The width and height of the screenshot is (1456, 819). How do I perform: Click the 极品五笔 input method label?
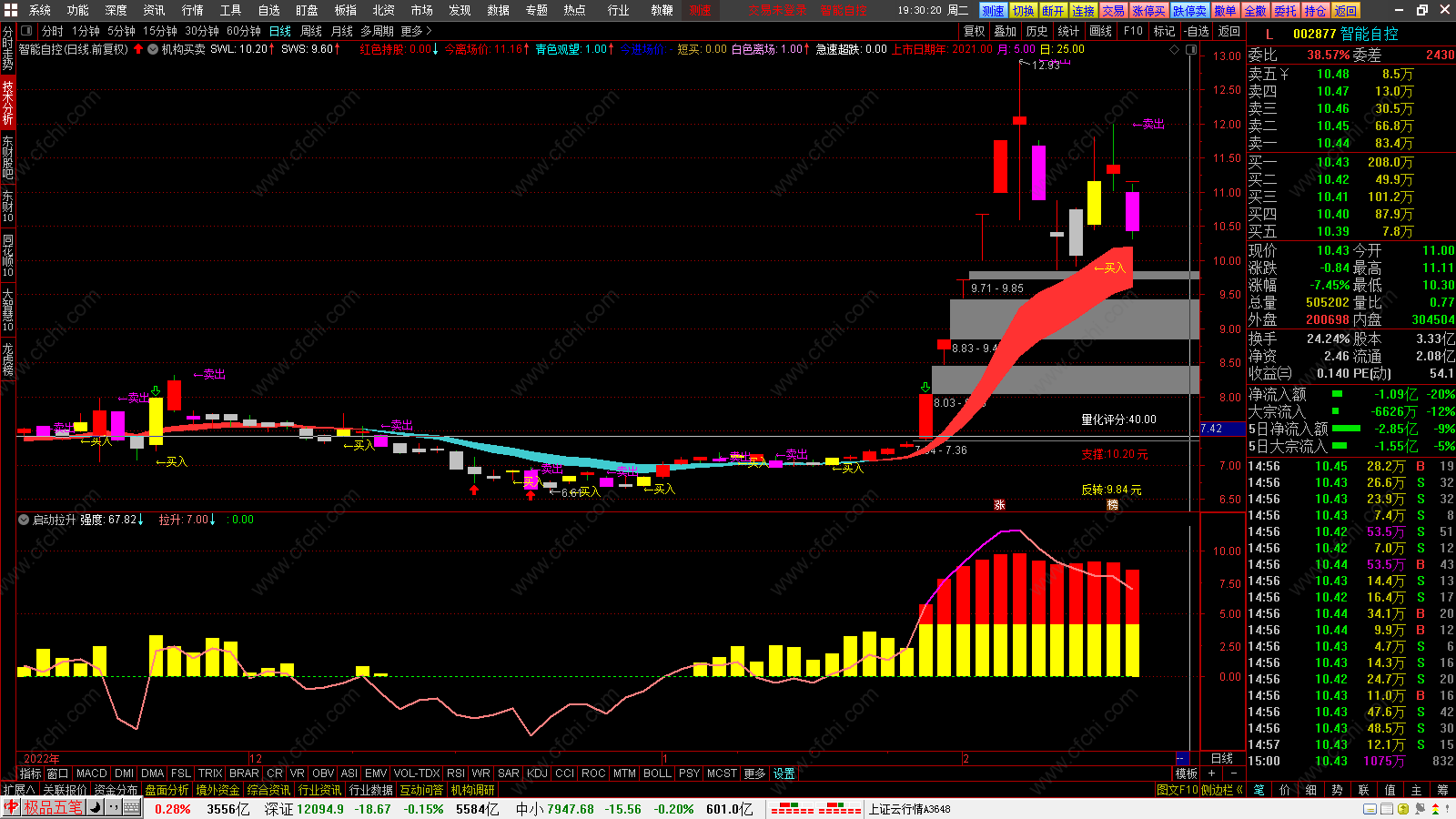tap(53, 808)
